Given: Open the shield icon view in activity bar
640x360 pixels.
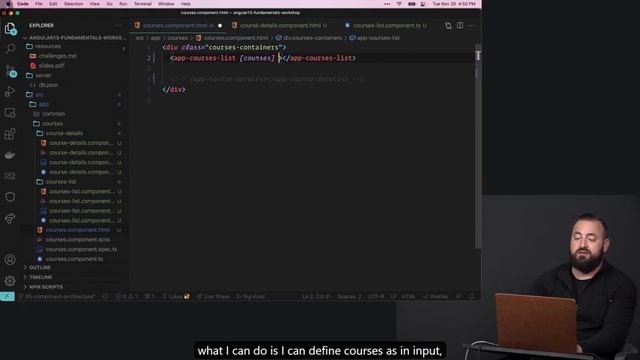Looking at the screenshot, I should click(x=10, y=197).
